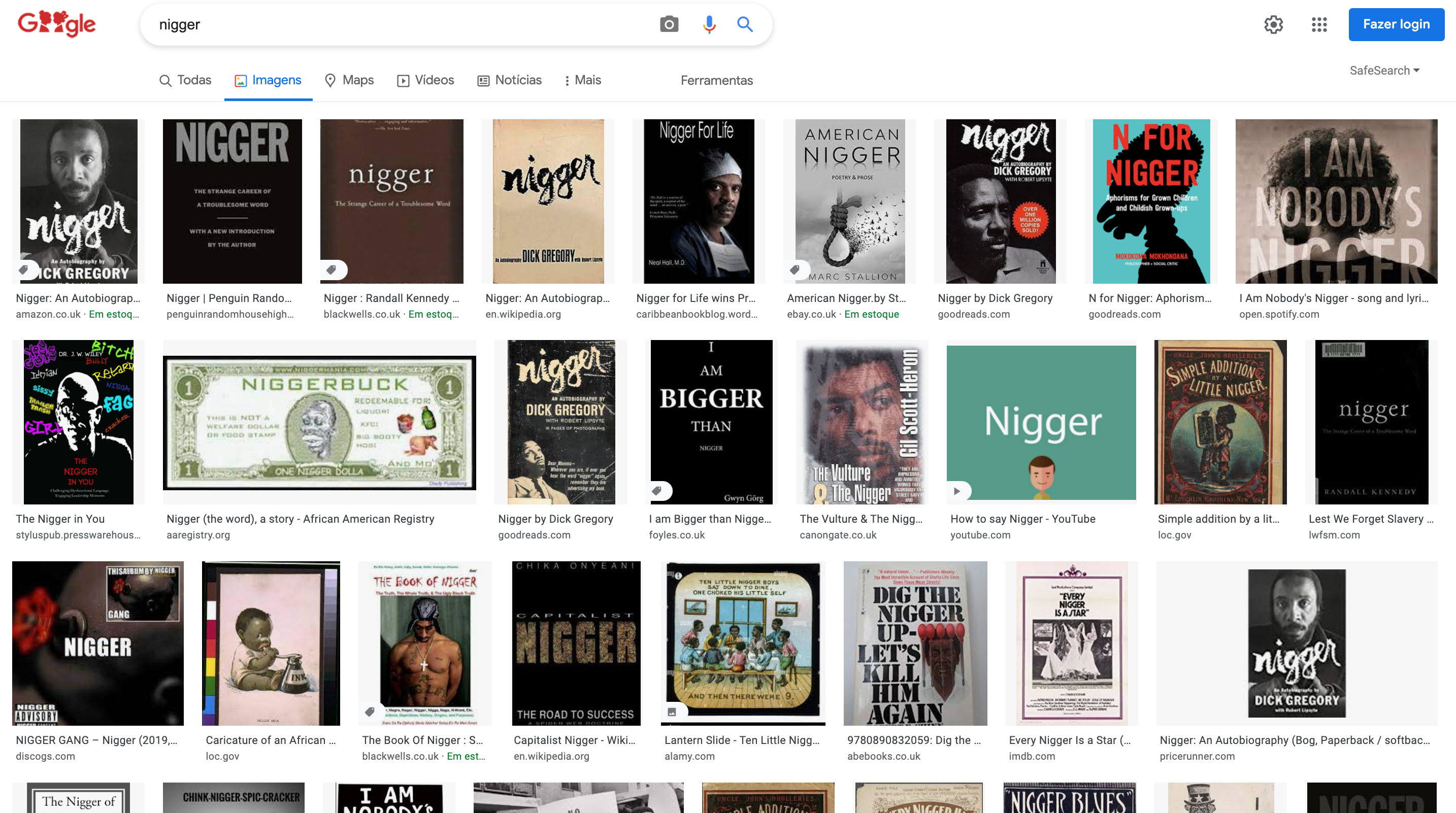Click the 'Simple addition by a lit...' title
This screenshot has height=813, width=1456.
[1218, 519]
